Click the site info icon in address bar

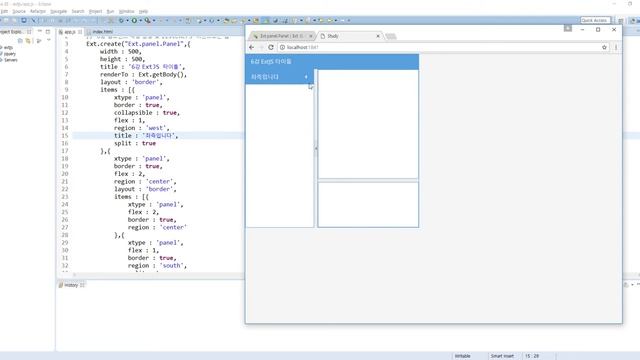[x=282, y=47]
